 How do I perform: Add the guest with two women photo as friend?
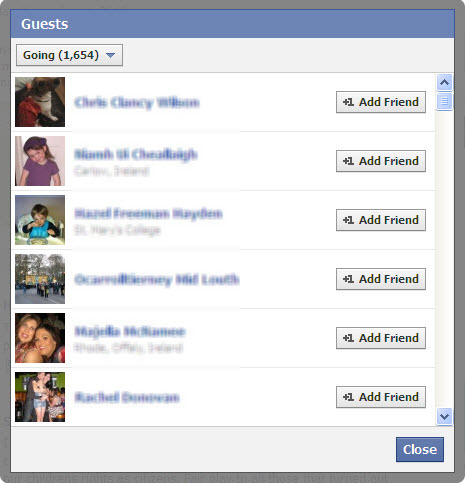point(381,338)
